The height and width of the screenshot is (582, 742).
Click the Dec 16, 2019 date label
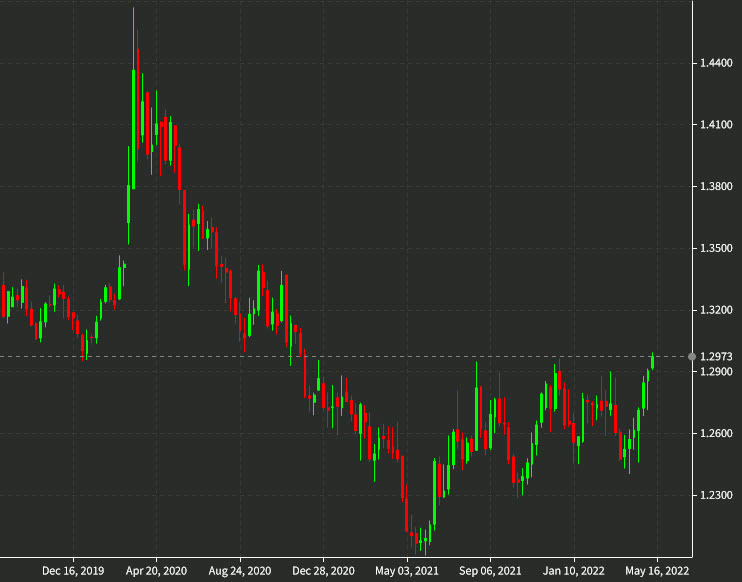point(73,571)
